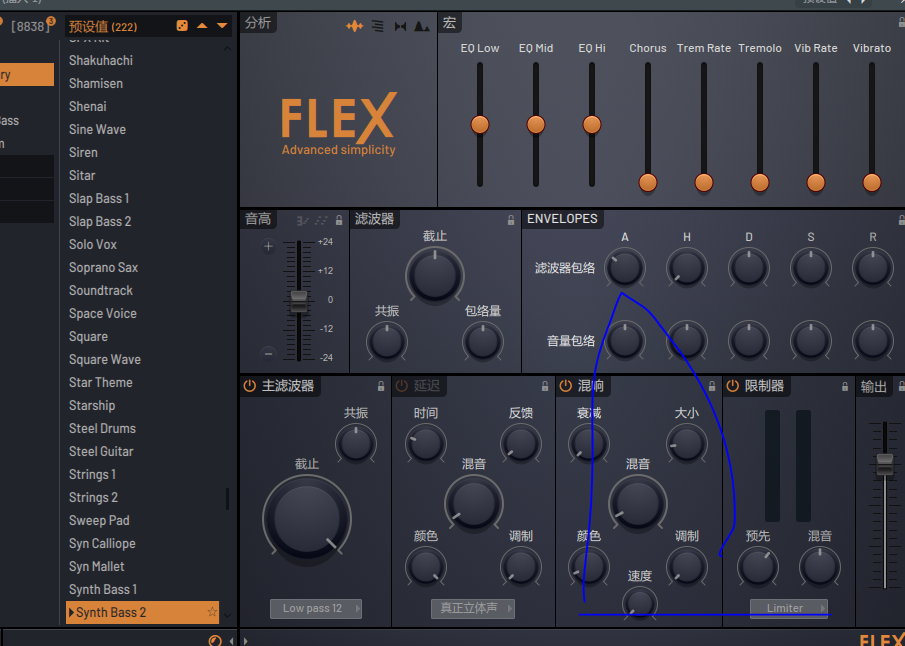This screenshot has width=905, height=646.
Task: Click the EQ Low macro slider handle
Action: coord(480,125)
